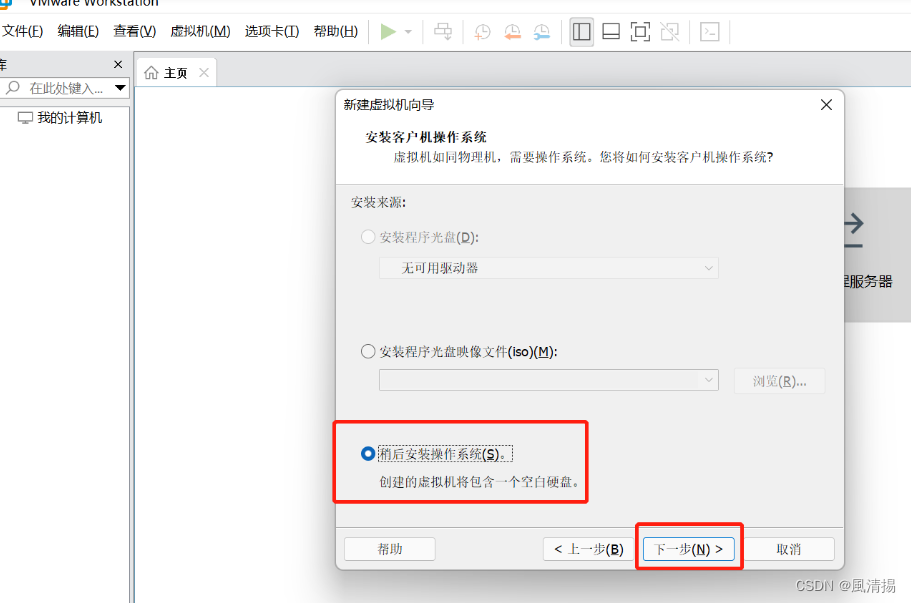Toggle the library sidebar view icon
Image resolution: width=911 pixels, height=603 pixels.
point(582,31)
